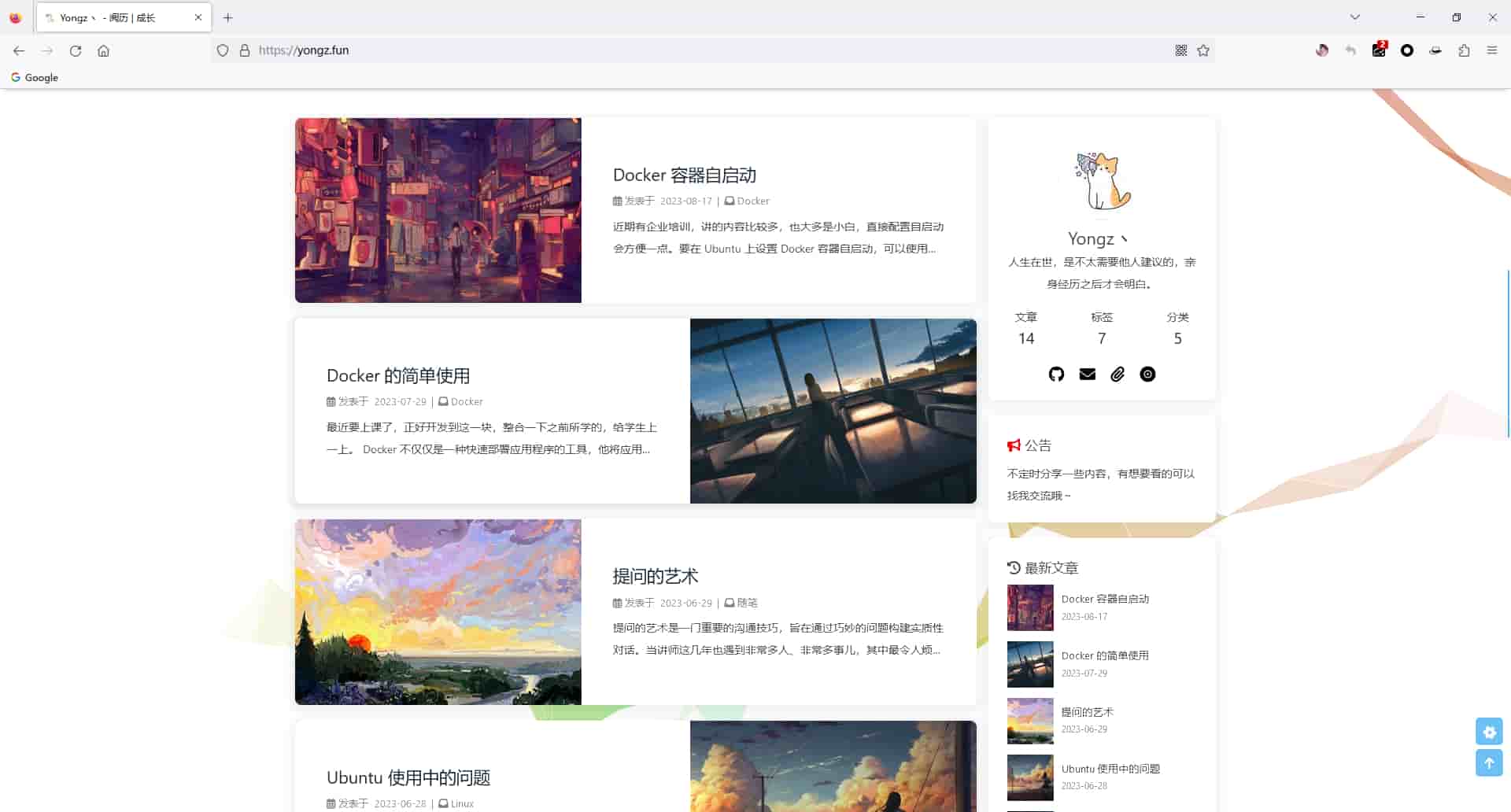This screenshot has width=1511, height=812.
Task: Click the black ring extension icon
Action: click(1407, 50)
